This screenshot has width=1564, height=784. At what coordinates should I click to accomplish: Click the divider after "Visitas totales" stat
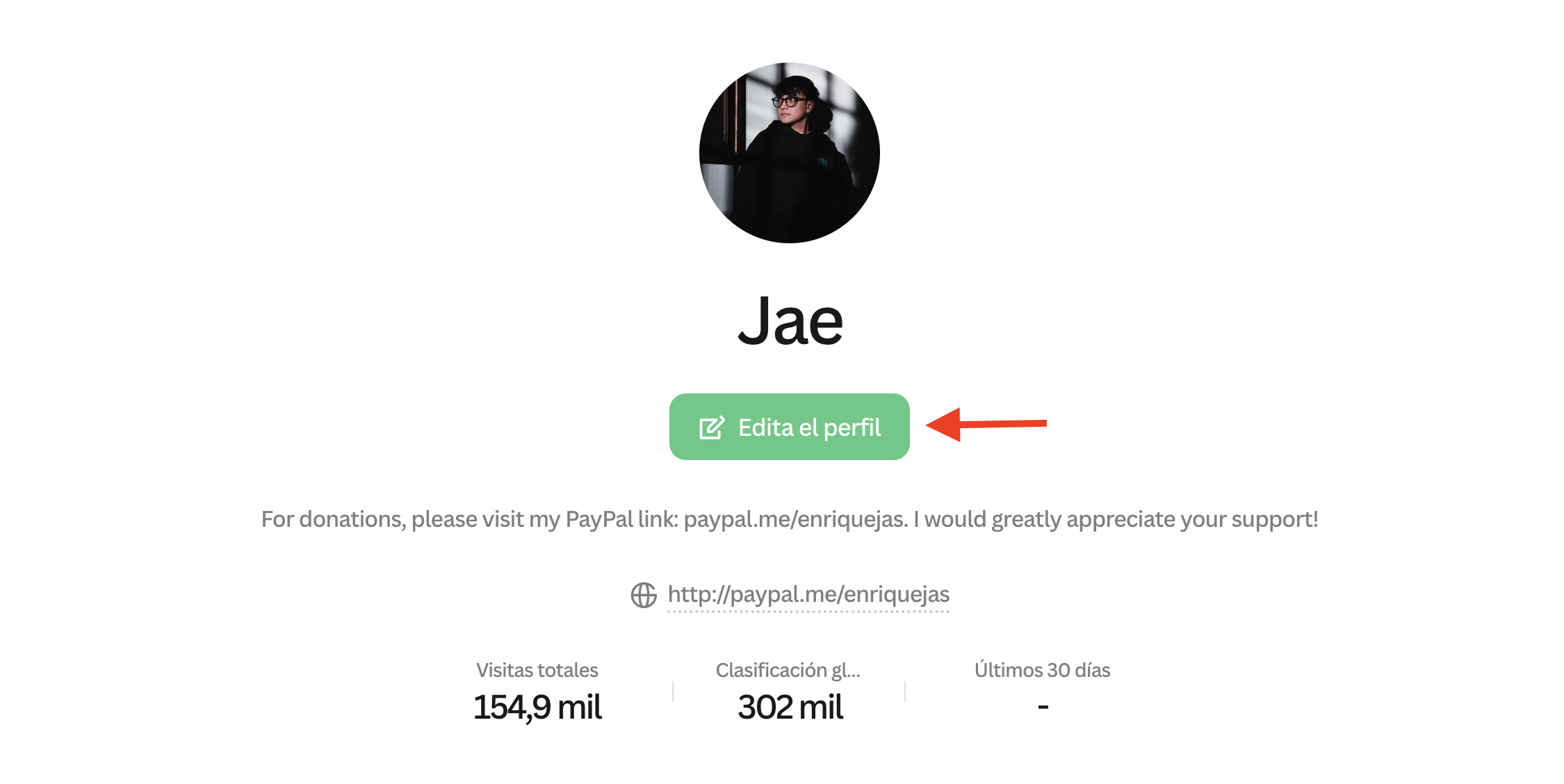(673, 691)
